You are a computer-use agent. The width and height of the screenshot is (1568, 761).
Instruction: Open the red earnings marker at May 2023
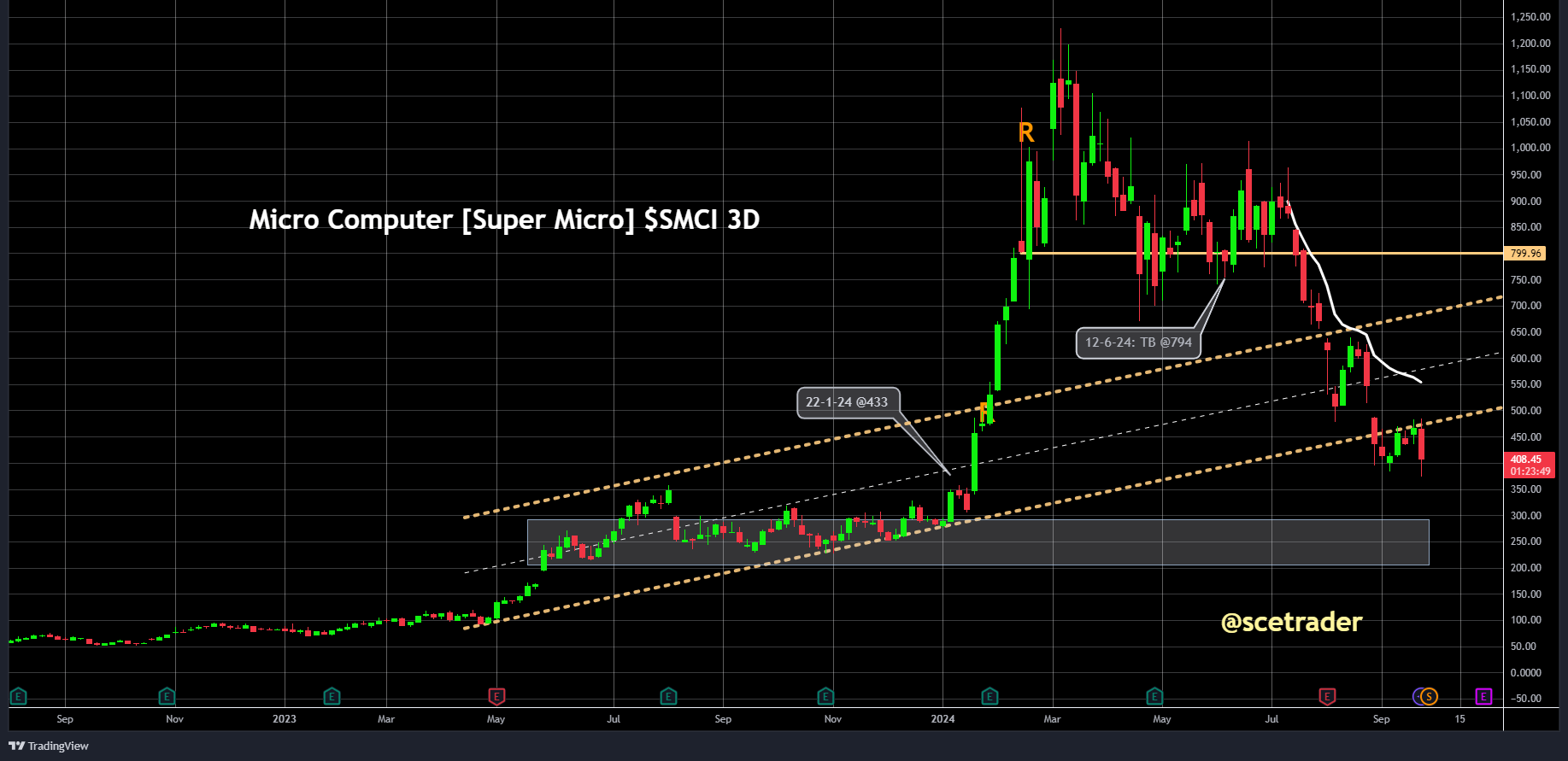click(496, 696)
